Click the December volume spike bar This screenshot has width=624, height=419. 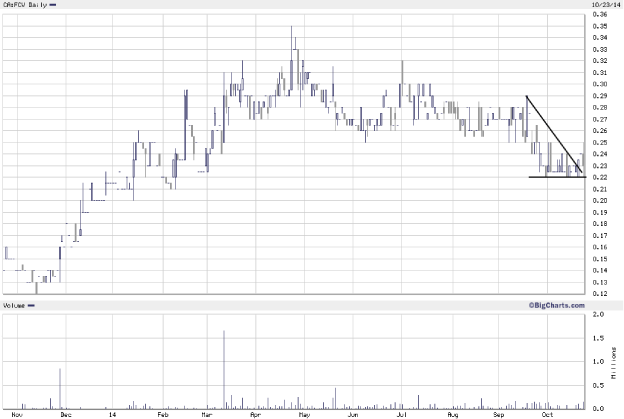(x=60, y=388)
